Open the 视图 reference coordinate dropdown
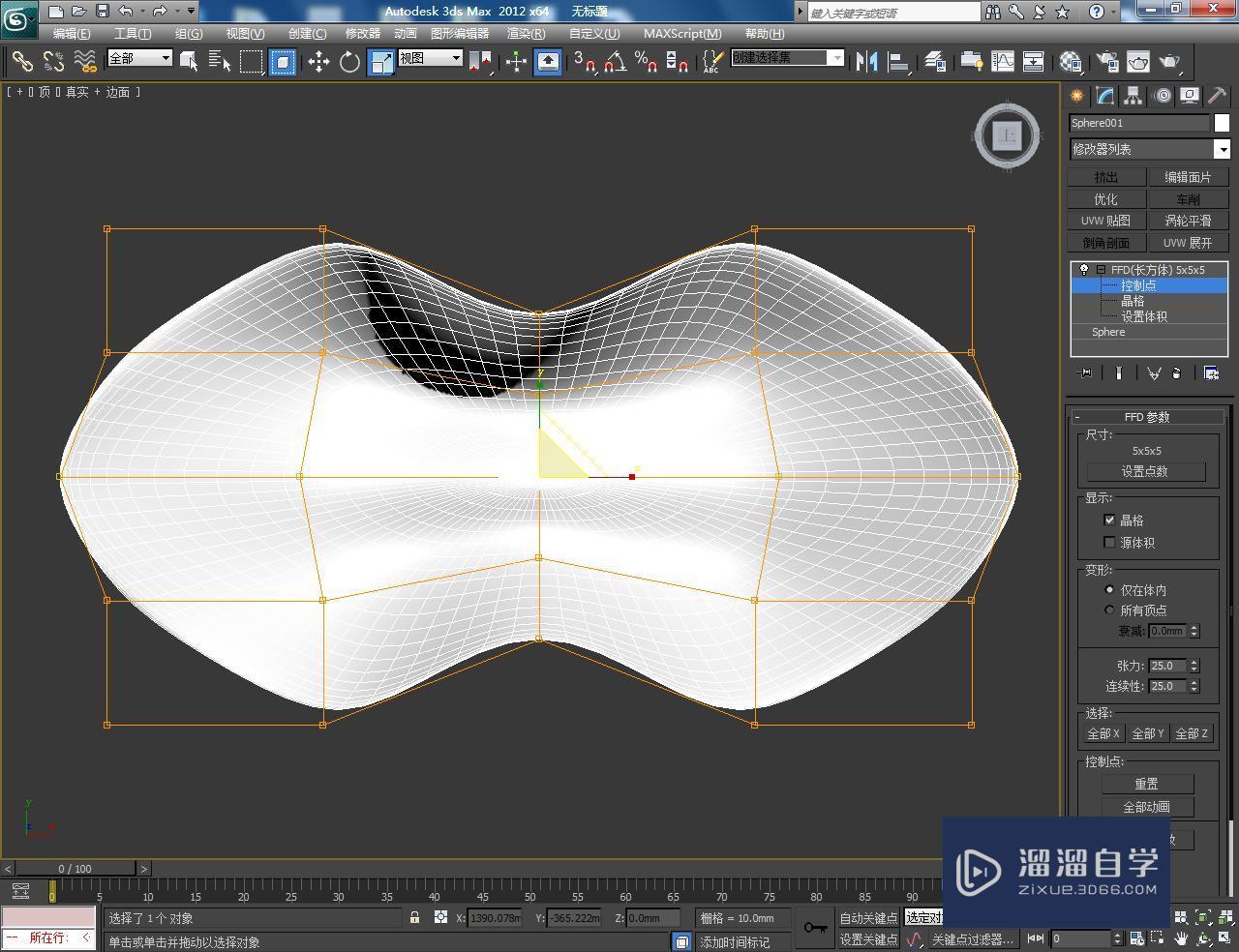The image size is (1239, 952). click(455, 58)
